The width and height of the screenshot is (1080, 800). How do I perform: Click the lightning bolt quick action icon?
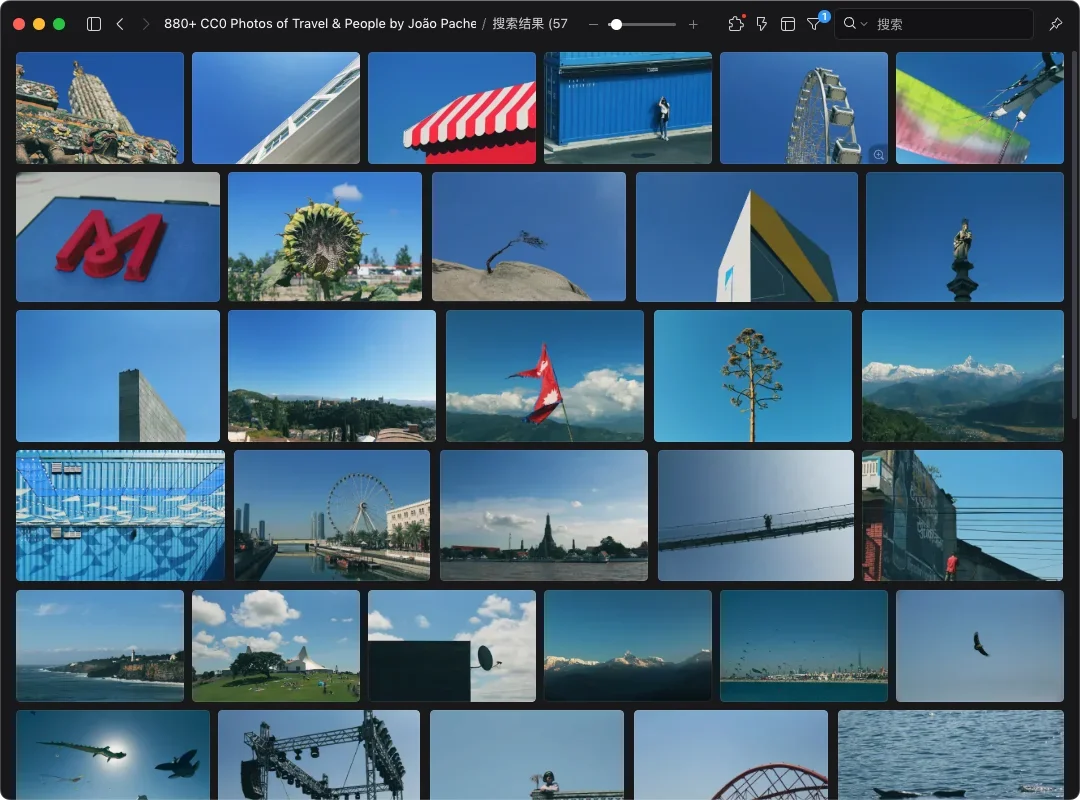tap(762, 24)
